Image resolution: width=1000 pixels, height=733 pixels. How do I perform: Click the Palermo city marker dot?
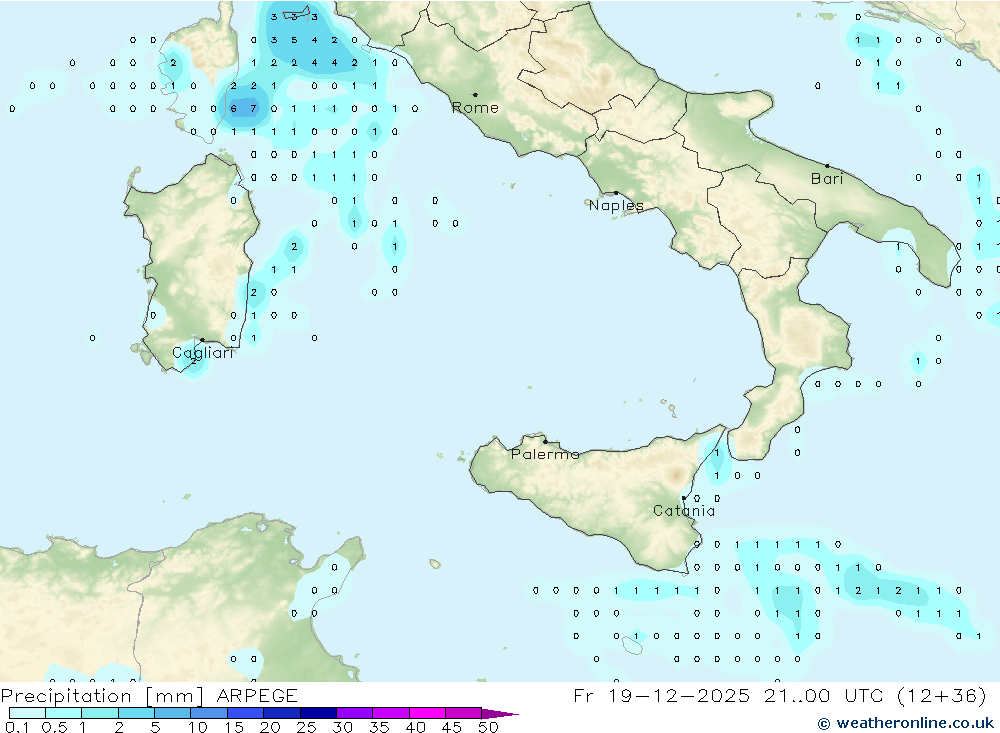(x=545, y=441)
